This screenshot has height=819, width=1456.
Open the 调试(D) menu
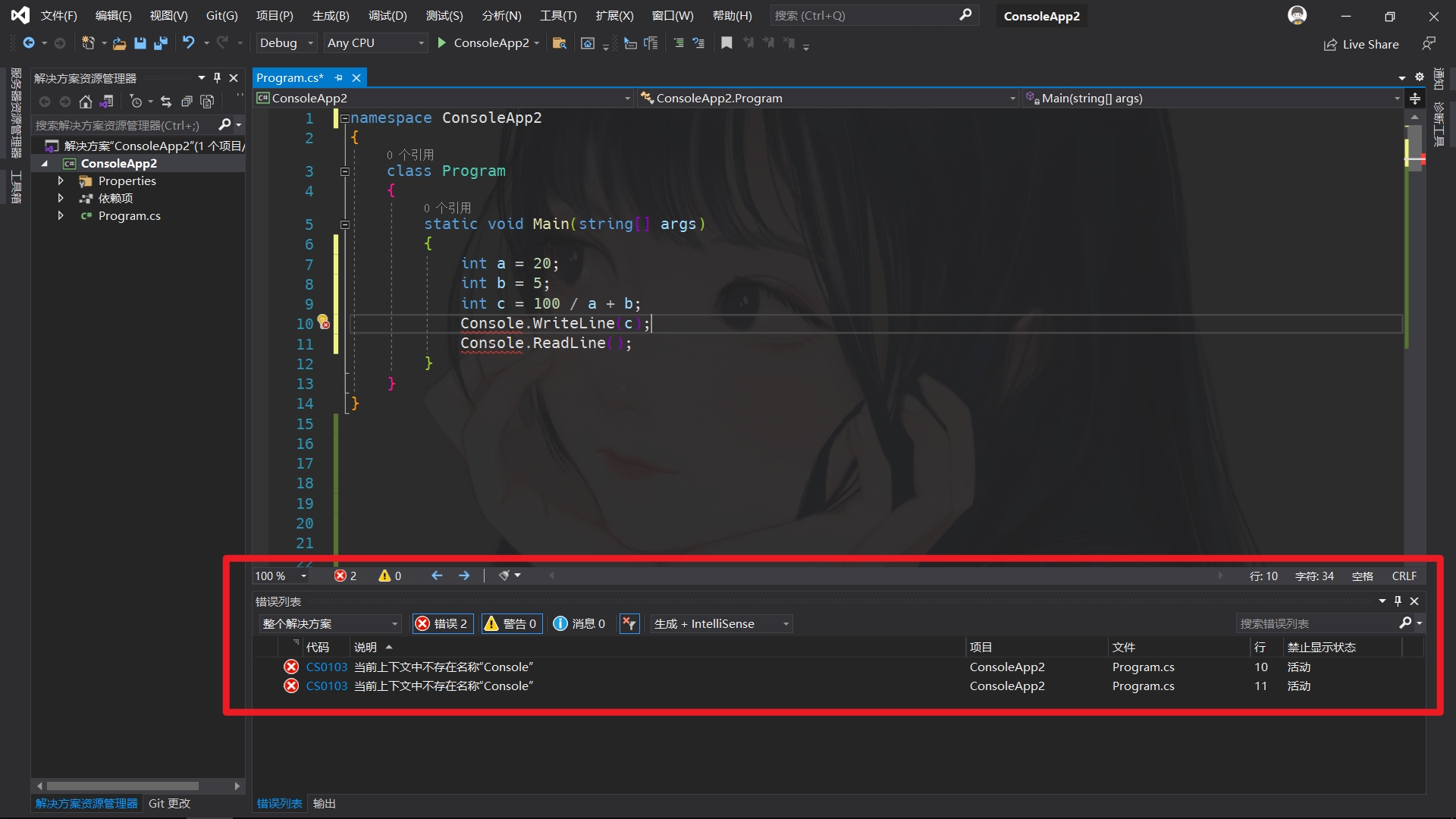(388, 16)
